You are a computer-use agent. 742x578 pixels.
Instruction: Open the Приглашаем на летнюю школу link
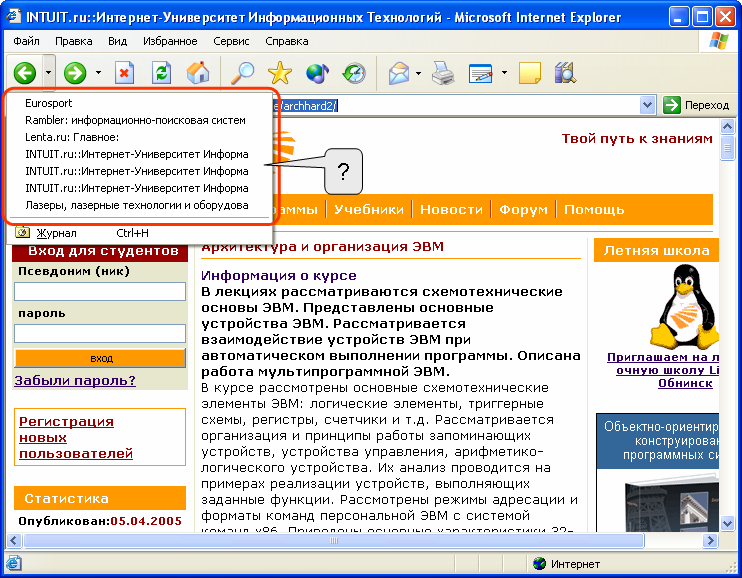662,370
